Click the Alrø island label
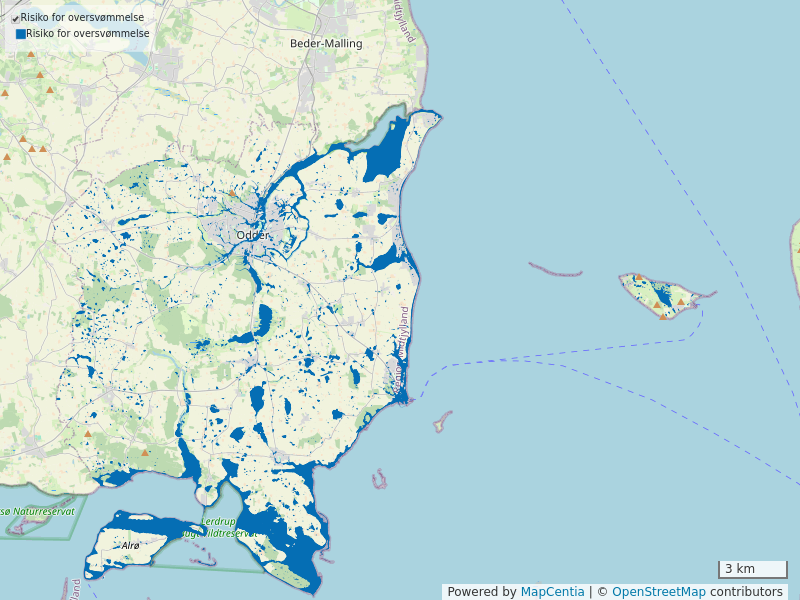Viewport: 800px width, 600px height. click(x=131, y=546)
